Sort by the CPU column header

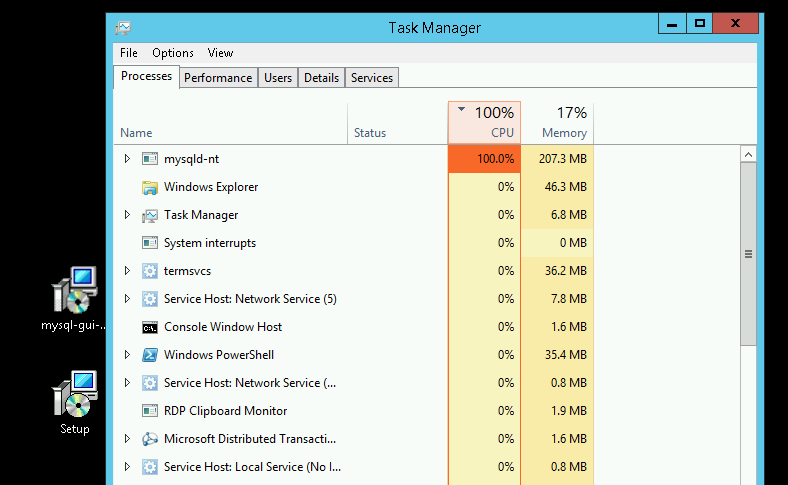click(x=484, y=124)
